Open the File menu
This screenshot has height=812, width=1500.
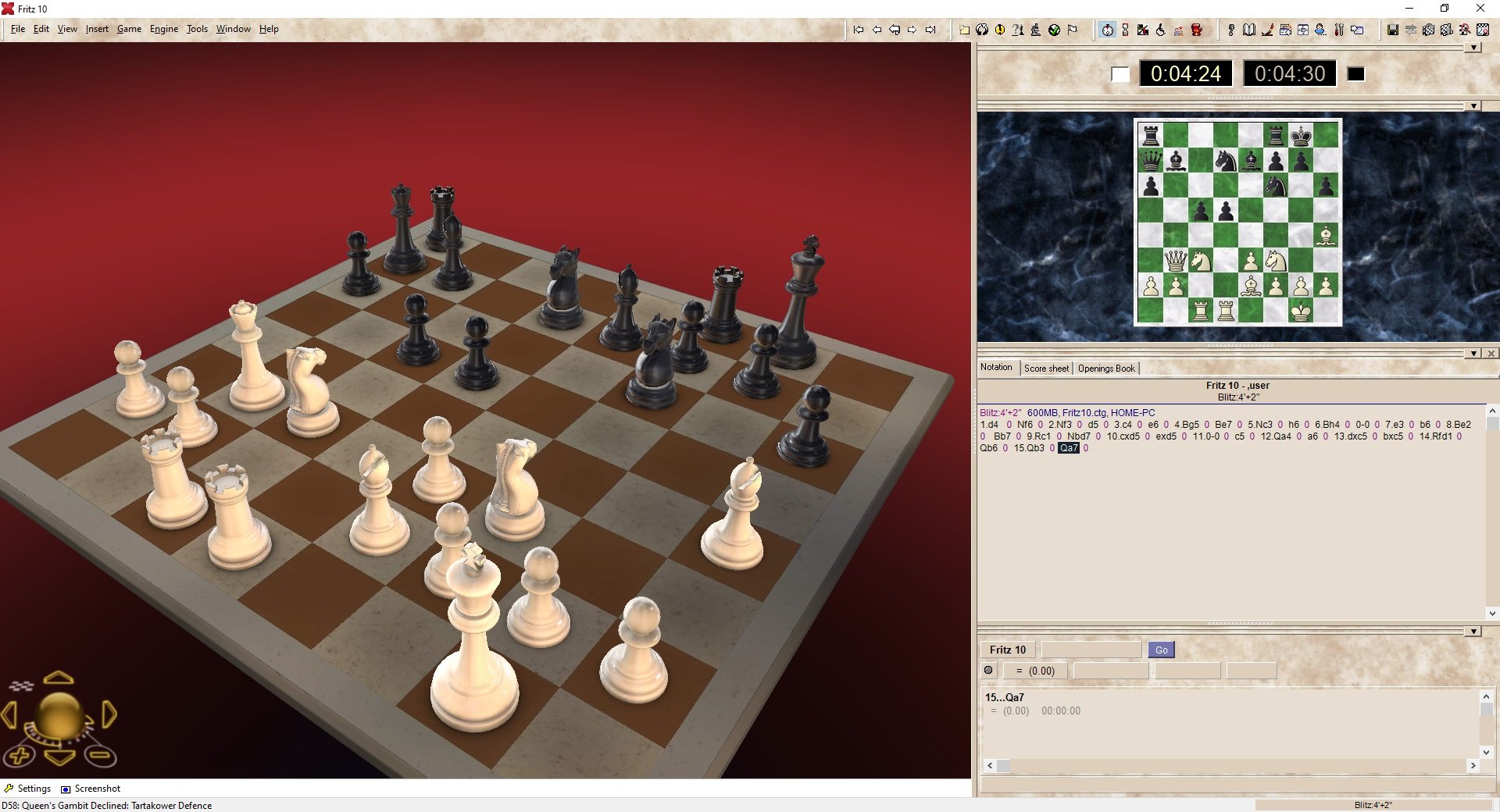(18, 29)
